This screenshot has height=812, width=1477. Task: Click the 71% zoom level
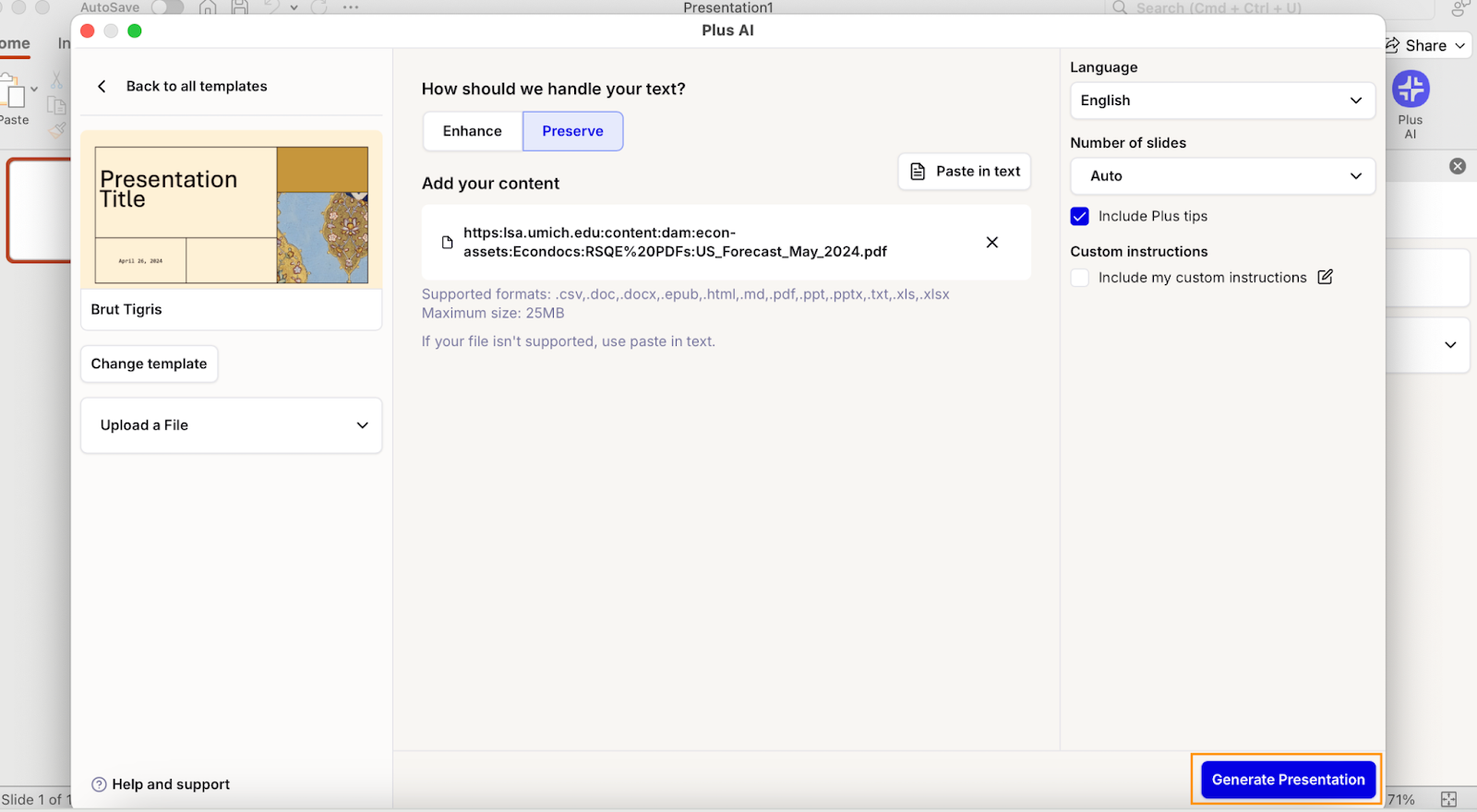point(1401,800)
